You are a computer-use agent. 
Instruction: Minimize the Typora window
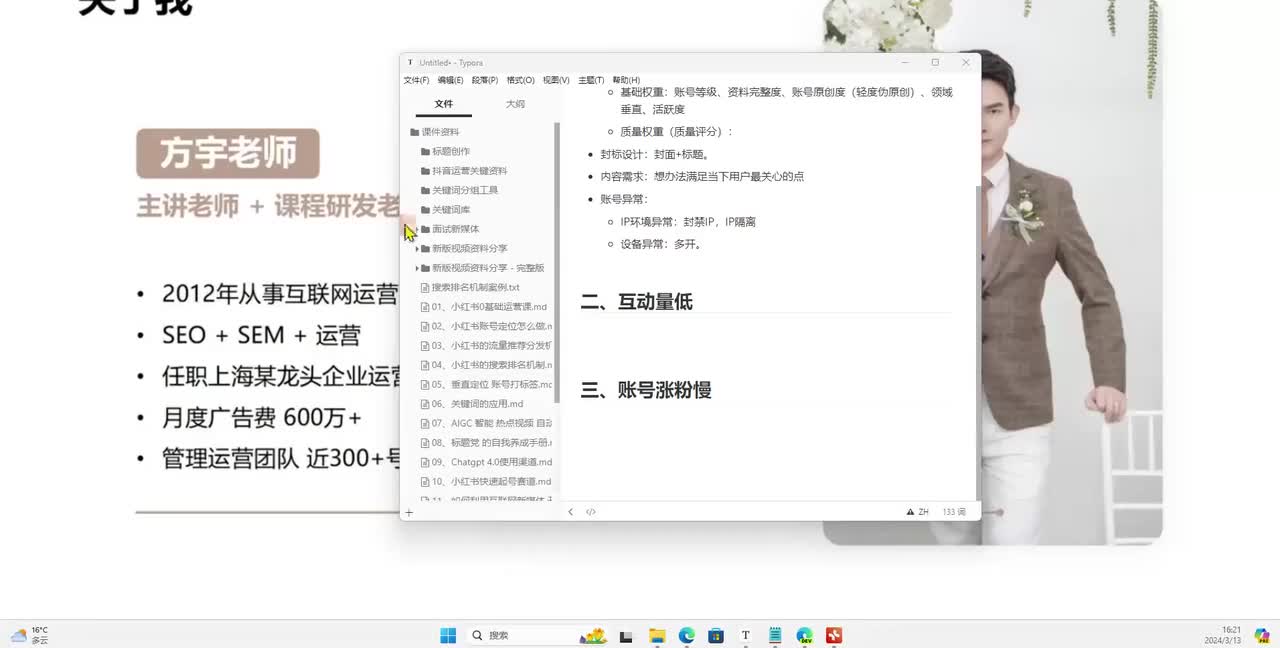[x=904, y=62]
